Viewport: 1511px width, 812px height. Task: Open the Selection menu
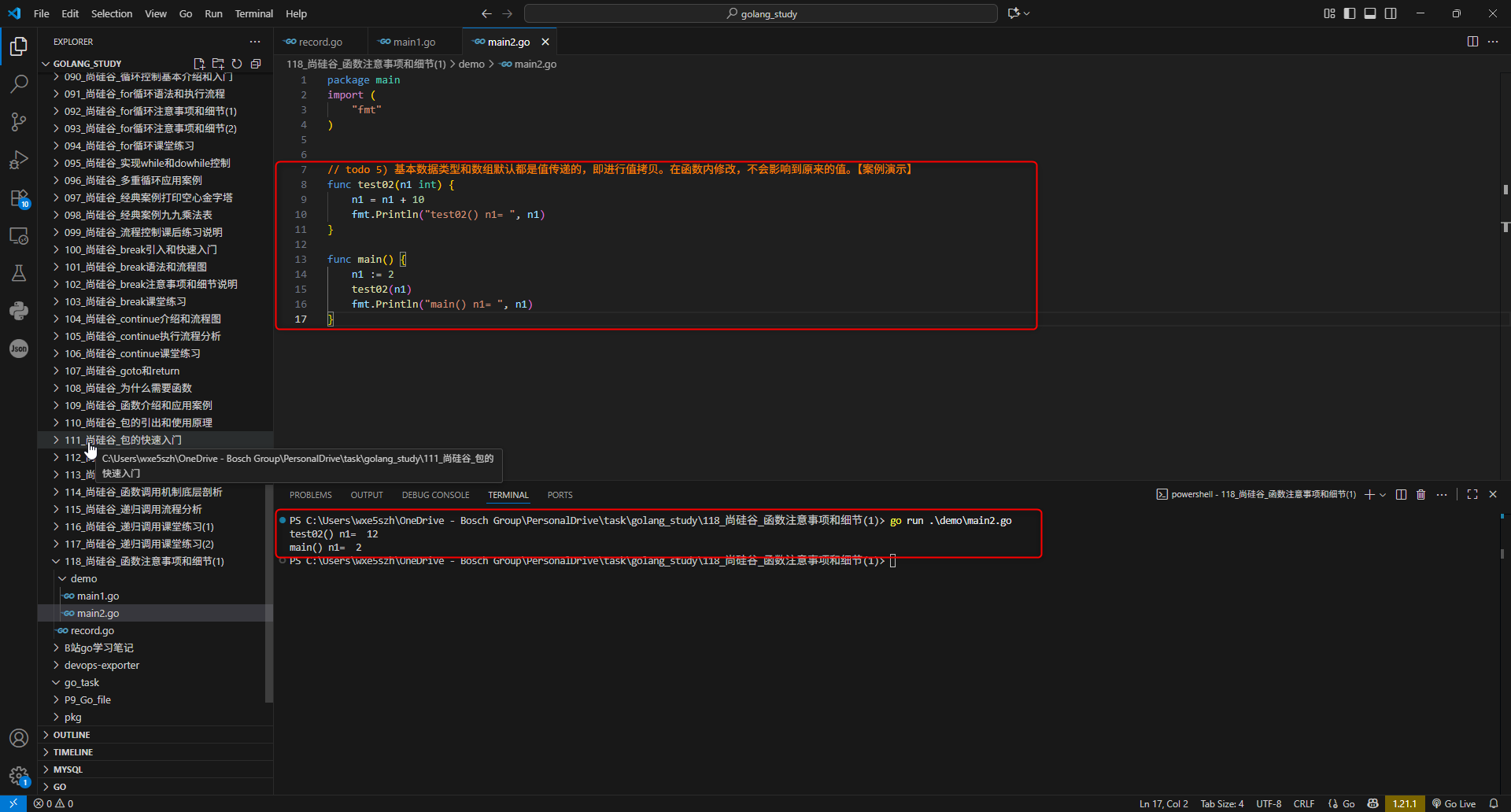[x=112, y=13]
